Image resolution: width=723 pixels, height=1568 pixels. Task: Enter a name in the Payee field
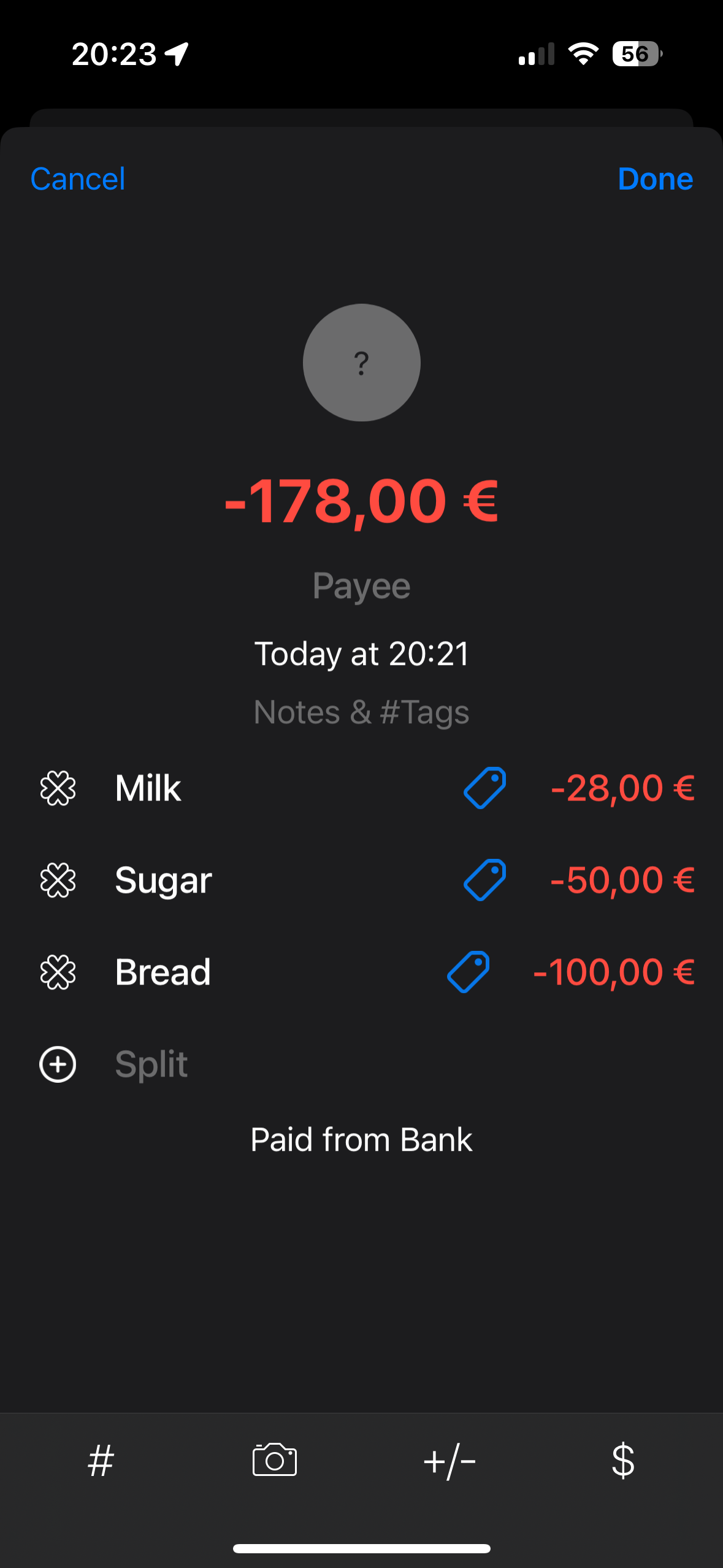(361, 586)
